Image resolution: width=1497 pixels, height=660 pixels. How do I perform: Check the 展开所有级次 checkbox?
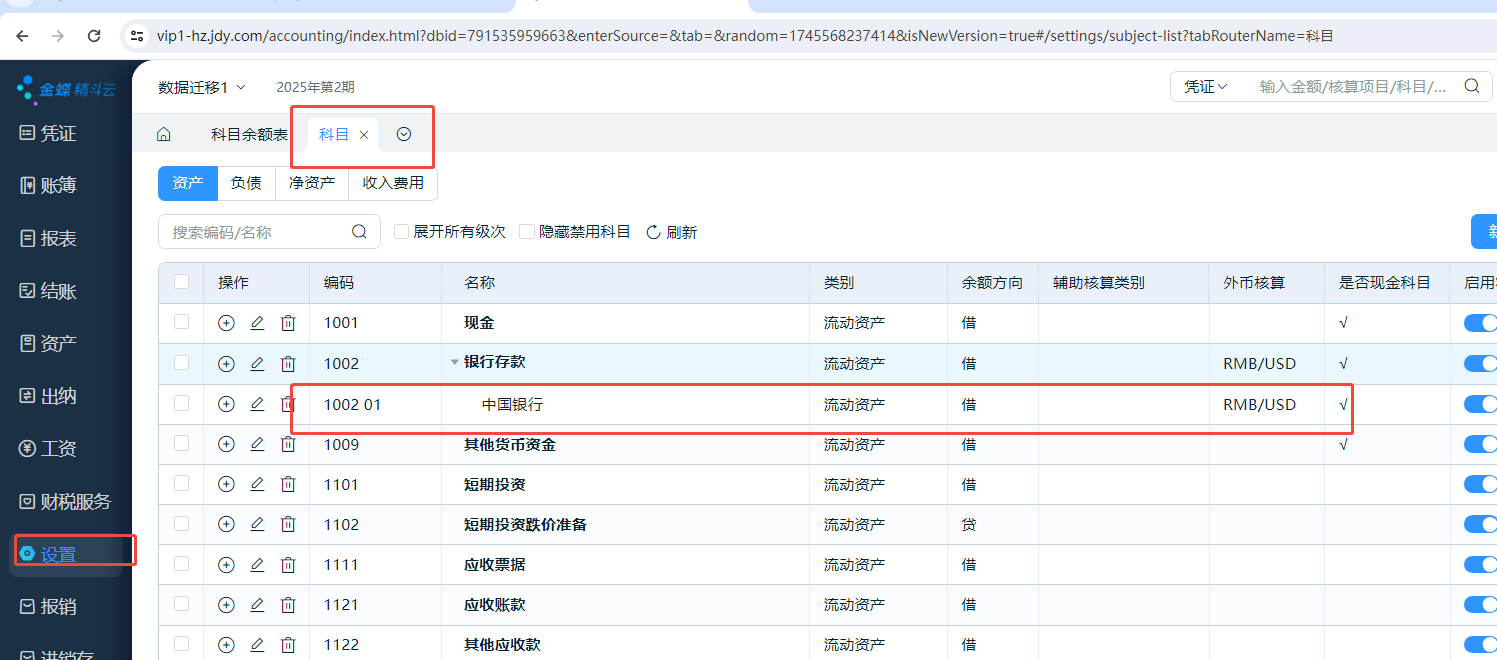pyautogui.click(x=402, y=232)
